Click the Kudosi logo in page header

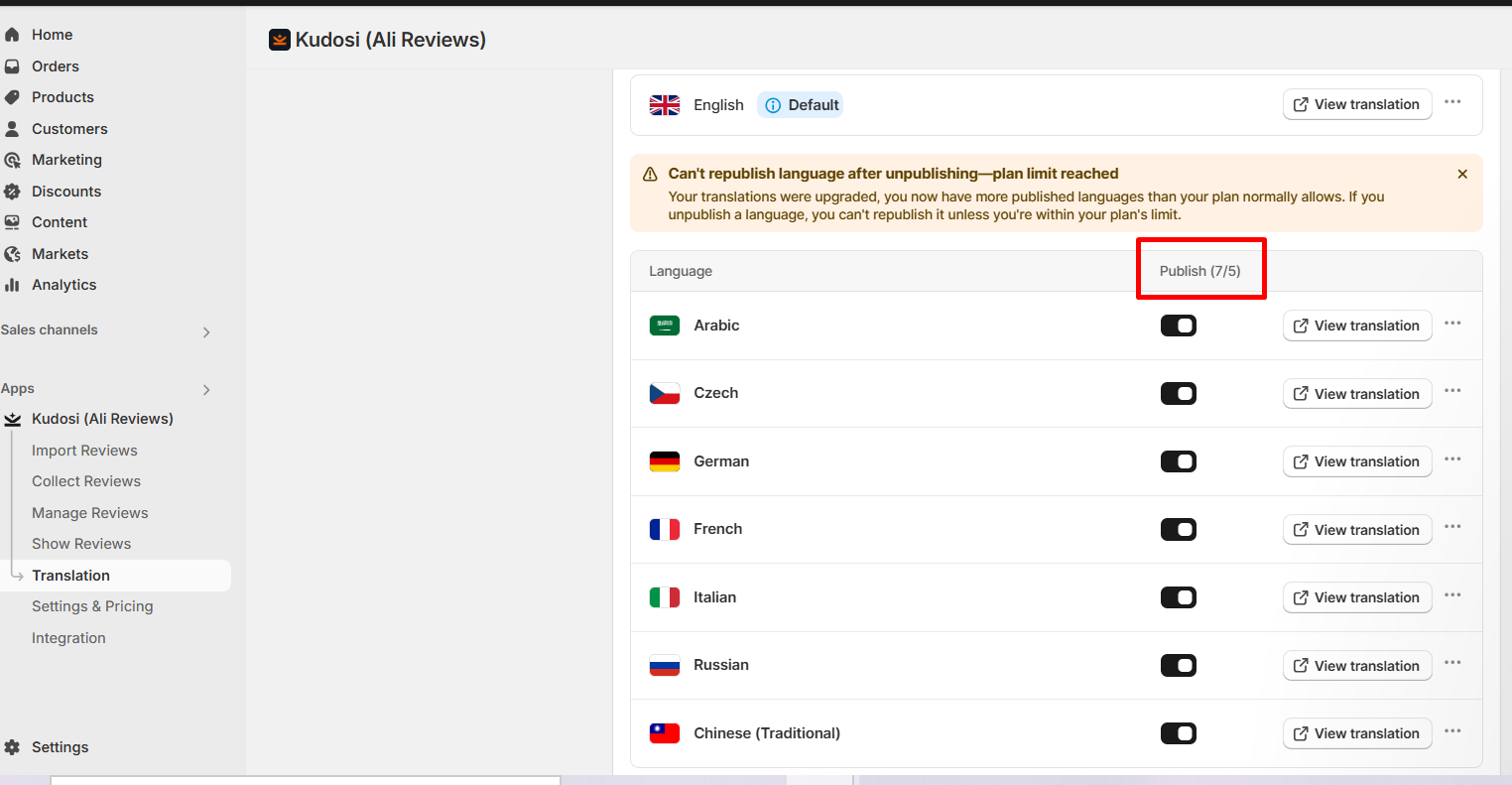(280, 40)
